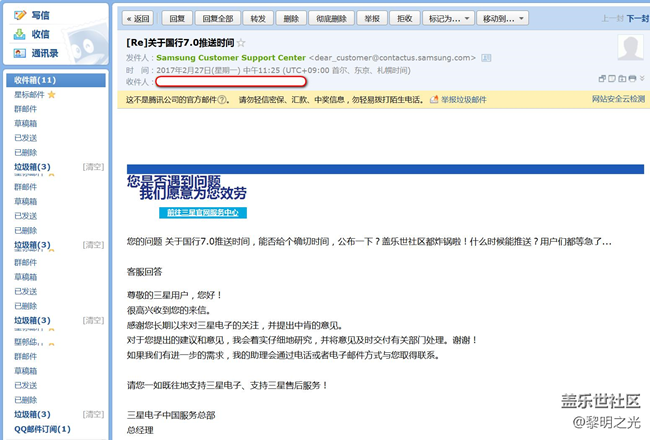Open email in new window icon
The image size is (650, 440).
pos(602,78)
